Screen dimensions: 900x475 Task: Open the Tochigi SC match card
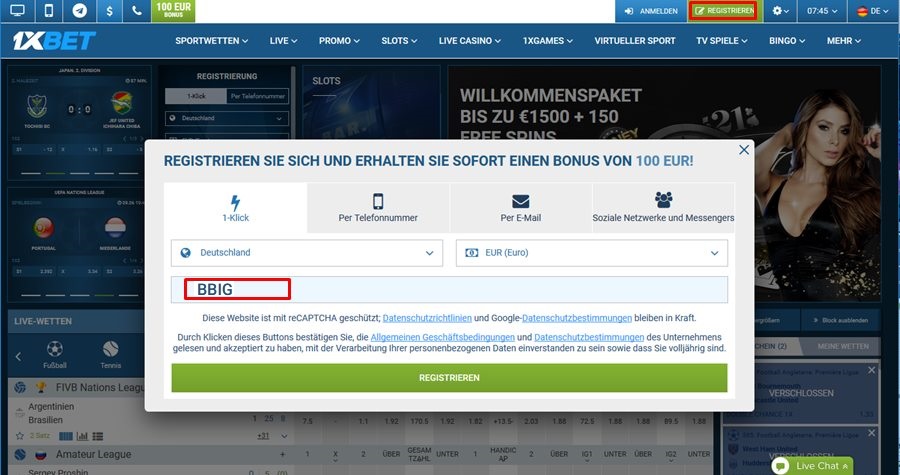pyautogui.click(x=79, y=122)
